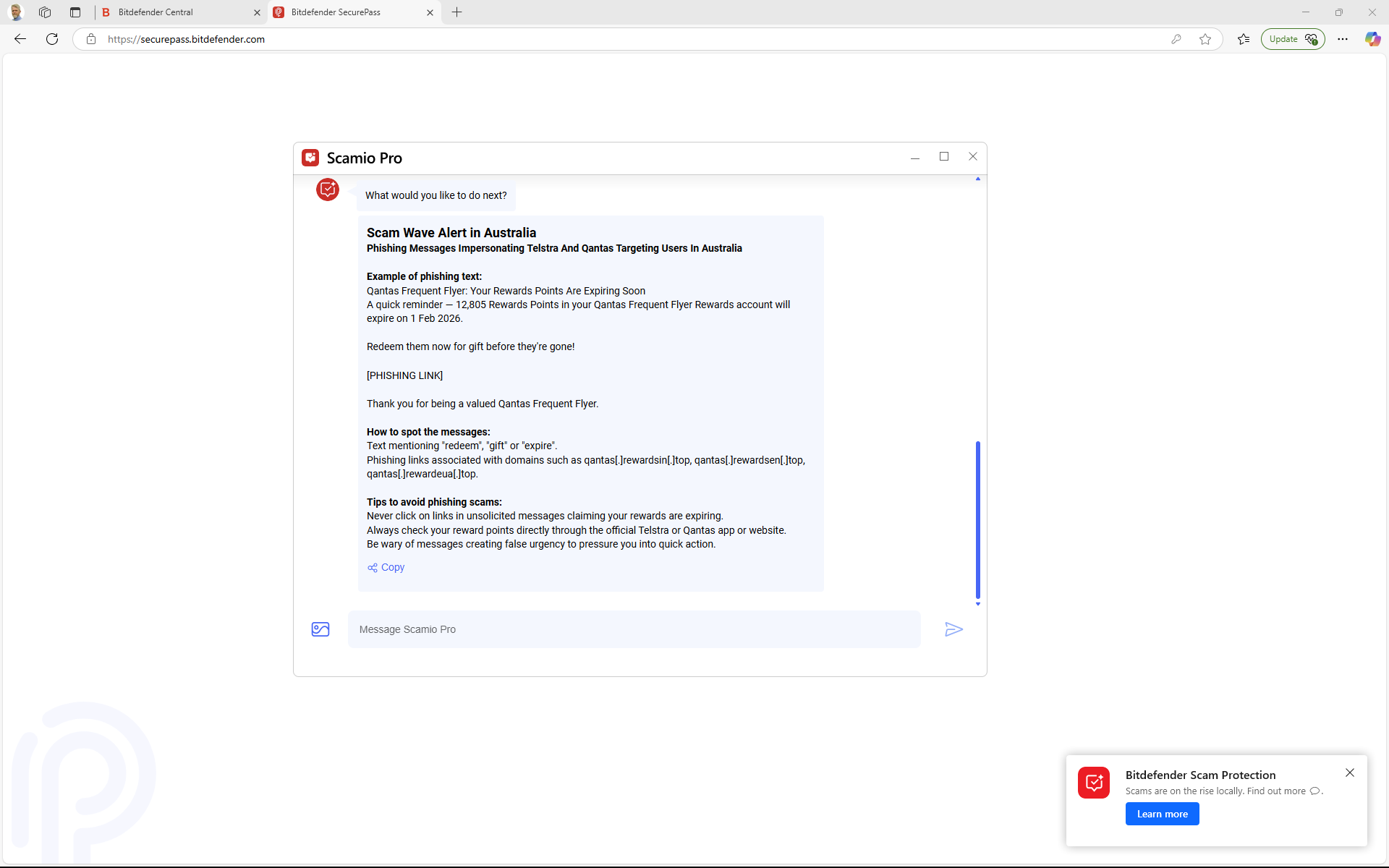Add page to favorites via star icon
The width and height of the screenshot is (1389, 868).
click(1205, 39)
